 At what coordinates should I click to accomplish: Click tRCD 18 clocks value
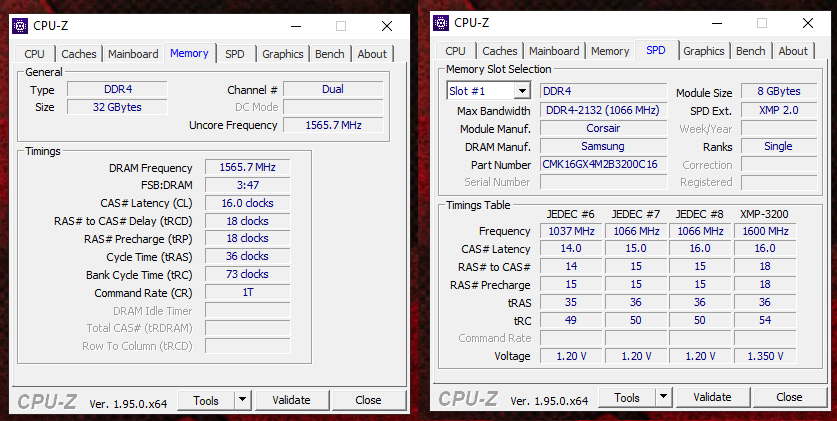click(x=248, y=221)
